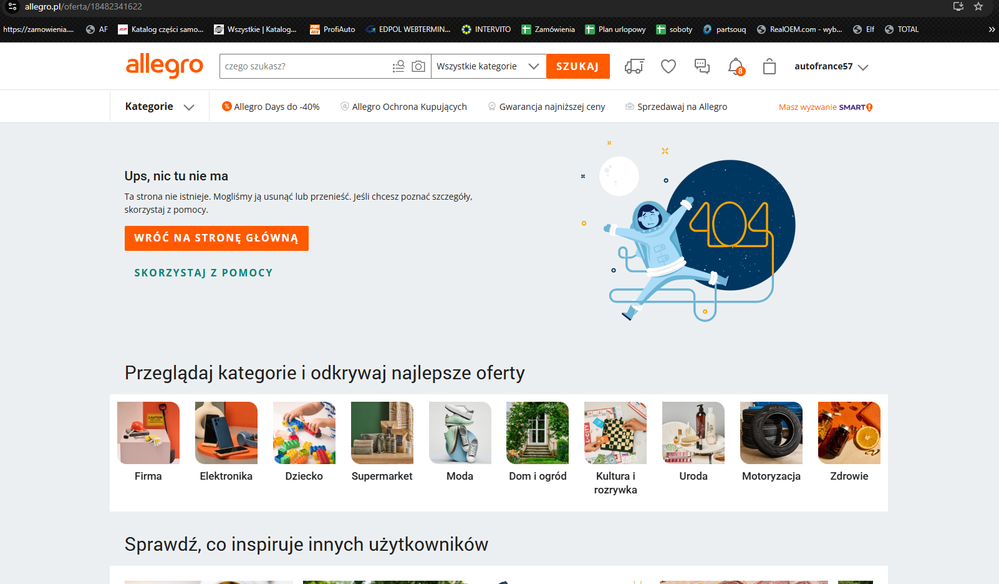The image size is (999, 584).
Task: Click the address bar URL text
Action: pos(83,6)
